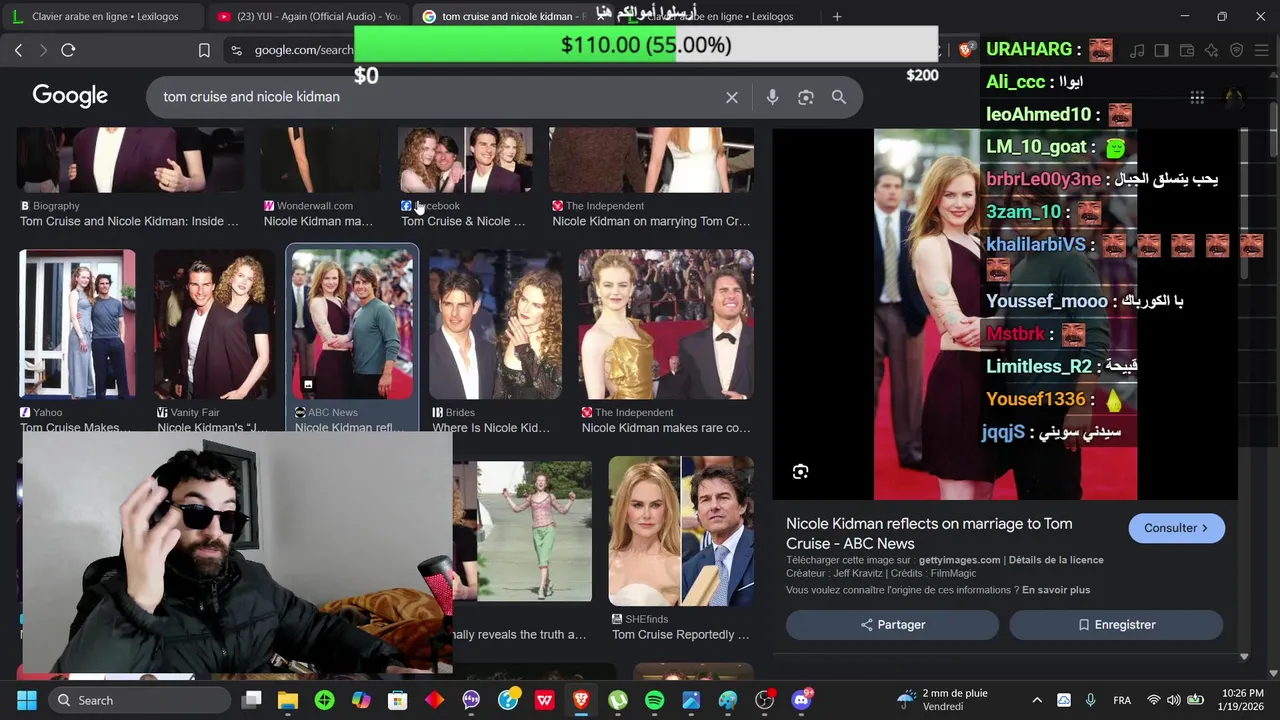Screen dimensions: 1280x720
Task: Go to Google logo homepage
Action: coord(70,96)
